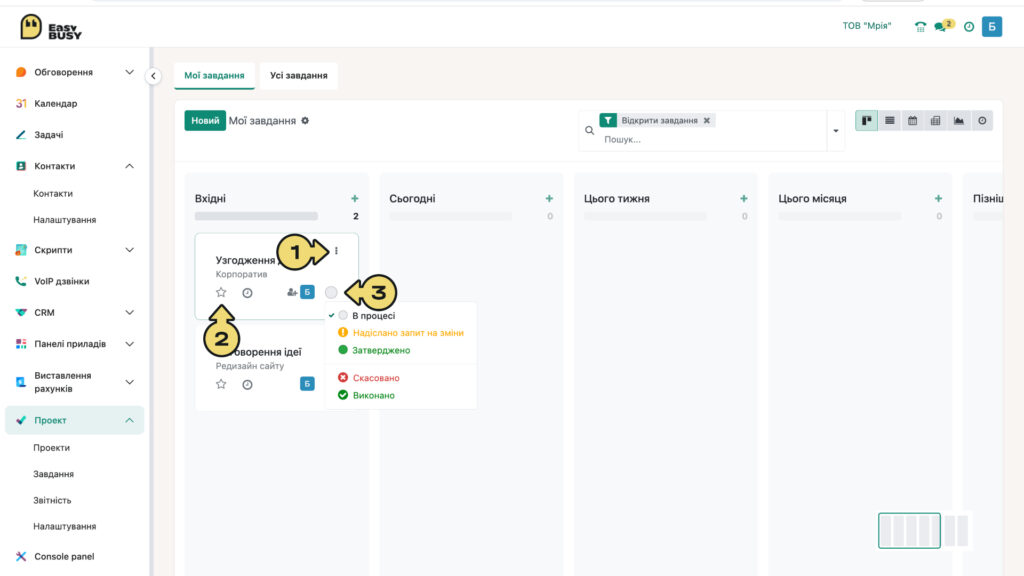1024x576 pixels.
Task: Toggle status circle on Узгодження card
Action: 331,293
